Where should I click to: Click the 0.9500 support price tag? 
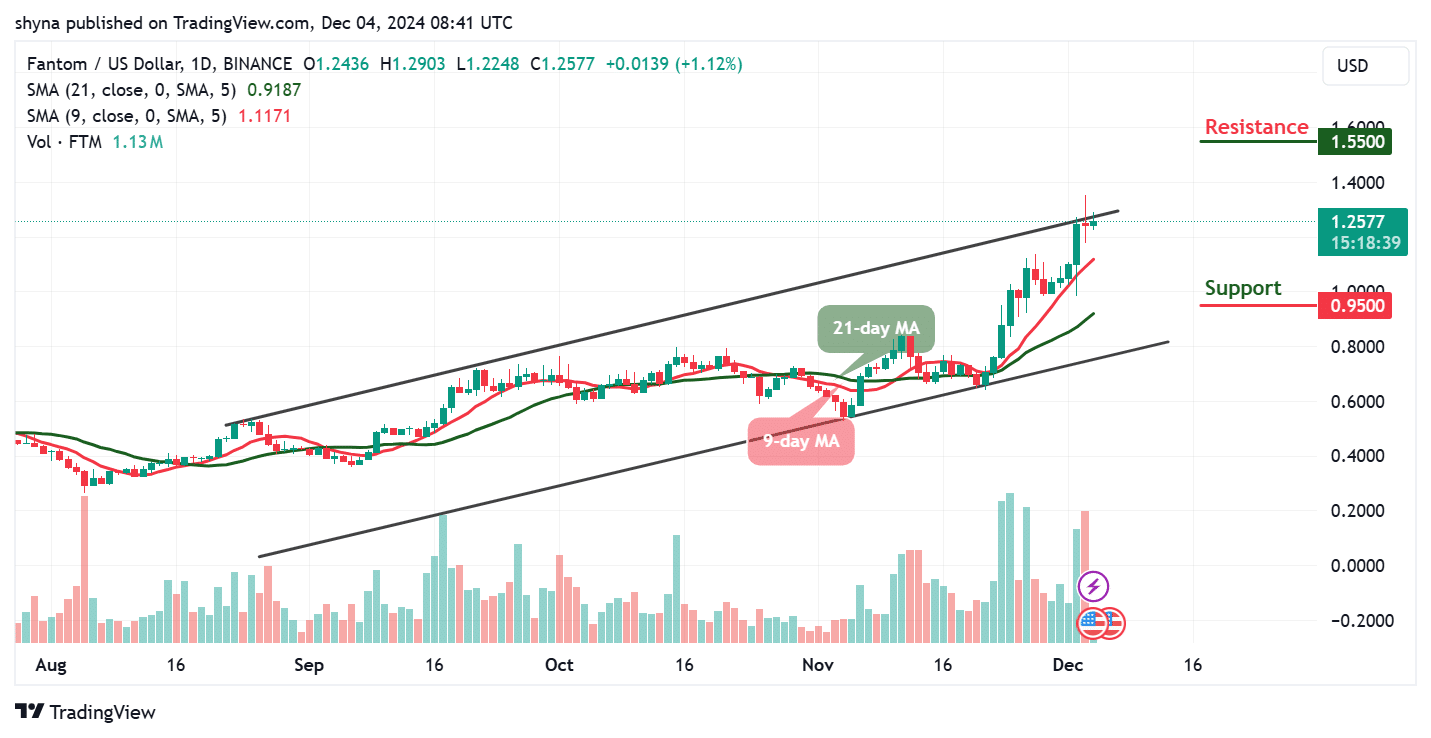tap(1355, 305)
